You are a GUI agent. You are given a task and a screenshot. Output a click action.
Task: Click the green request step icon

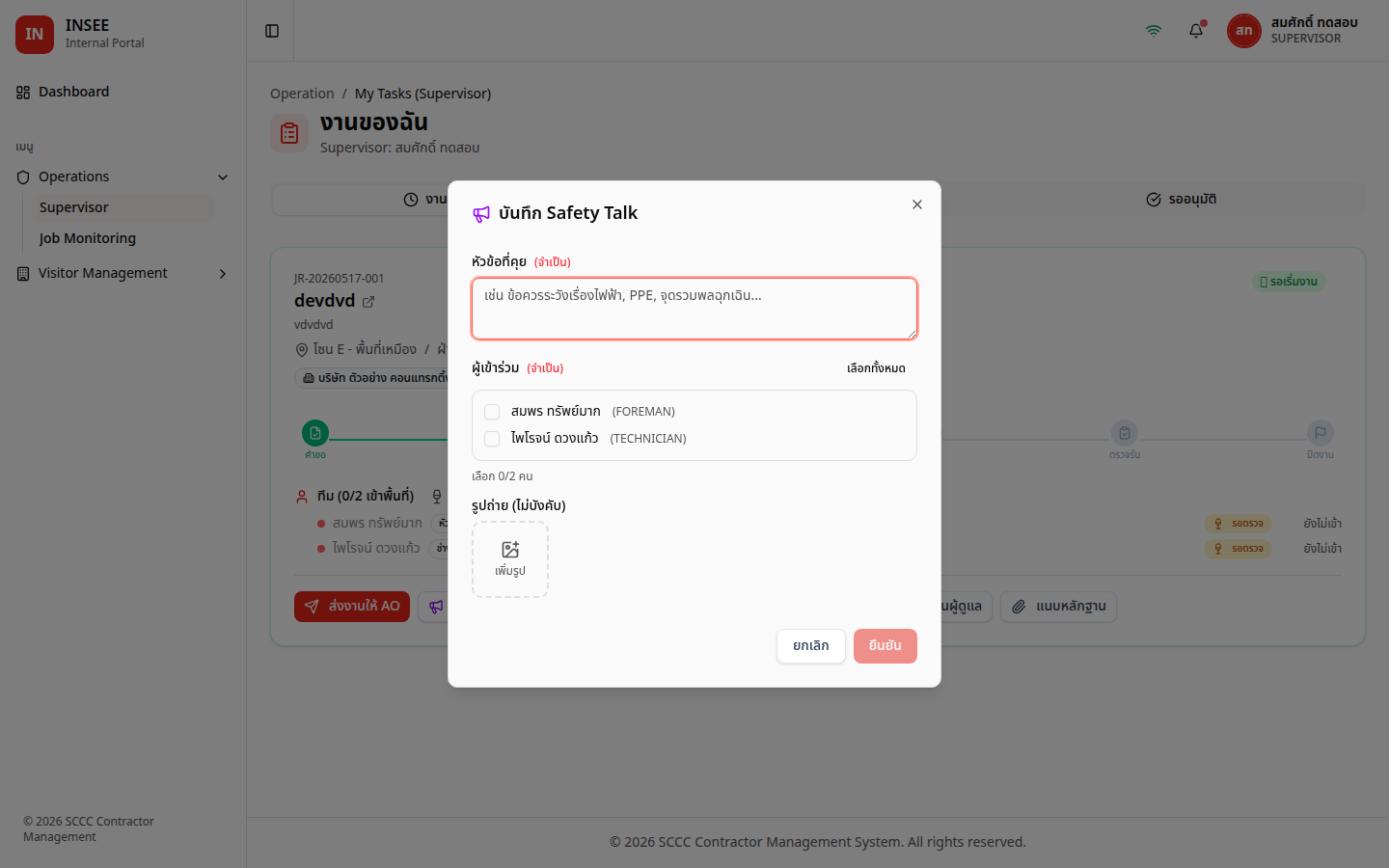tap(315, 433)
